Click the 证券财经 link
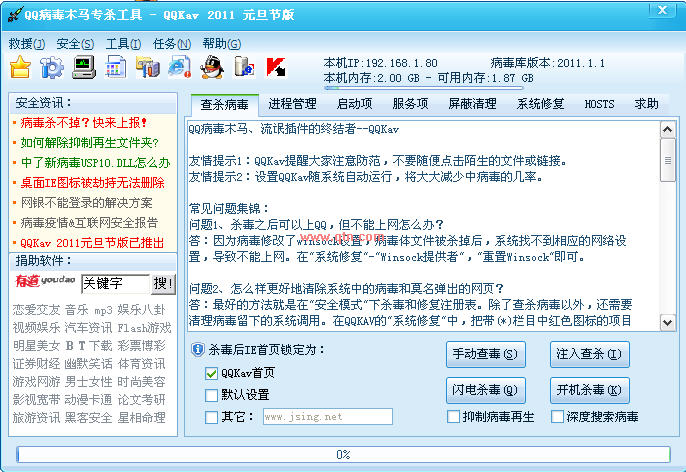The height and width of the screenshot is (472, 686). tap(36, 364)
